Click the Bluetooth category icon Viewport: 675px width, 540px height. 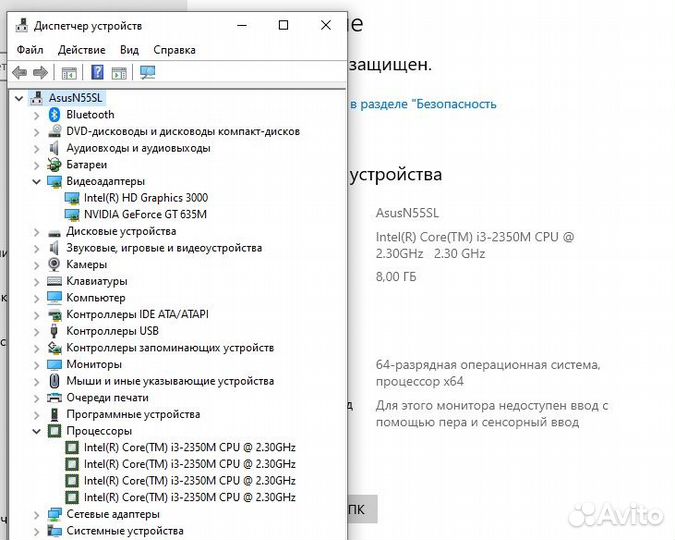point(54,115)
